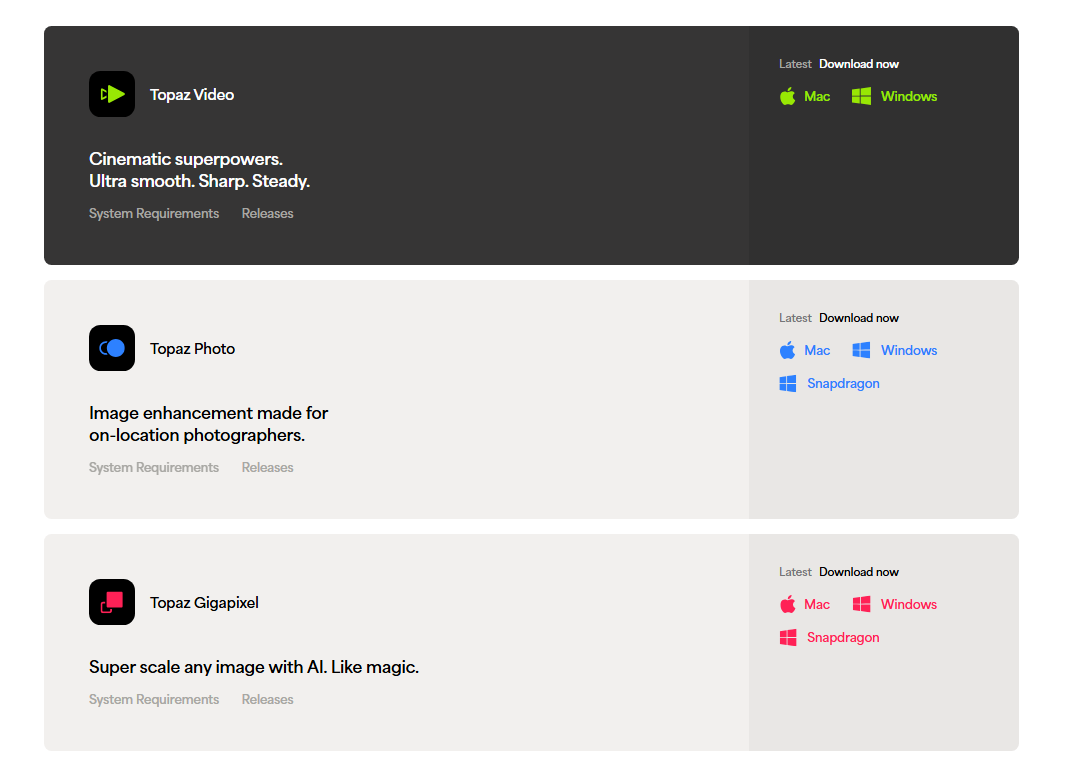Click the red Windows logo beside Gigapixel Snapdragon
The image size is (1088, 776).
(x=788, y=637)
